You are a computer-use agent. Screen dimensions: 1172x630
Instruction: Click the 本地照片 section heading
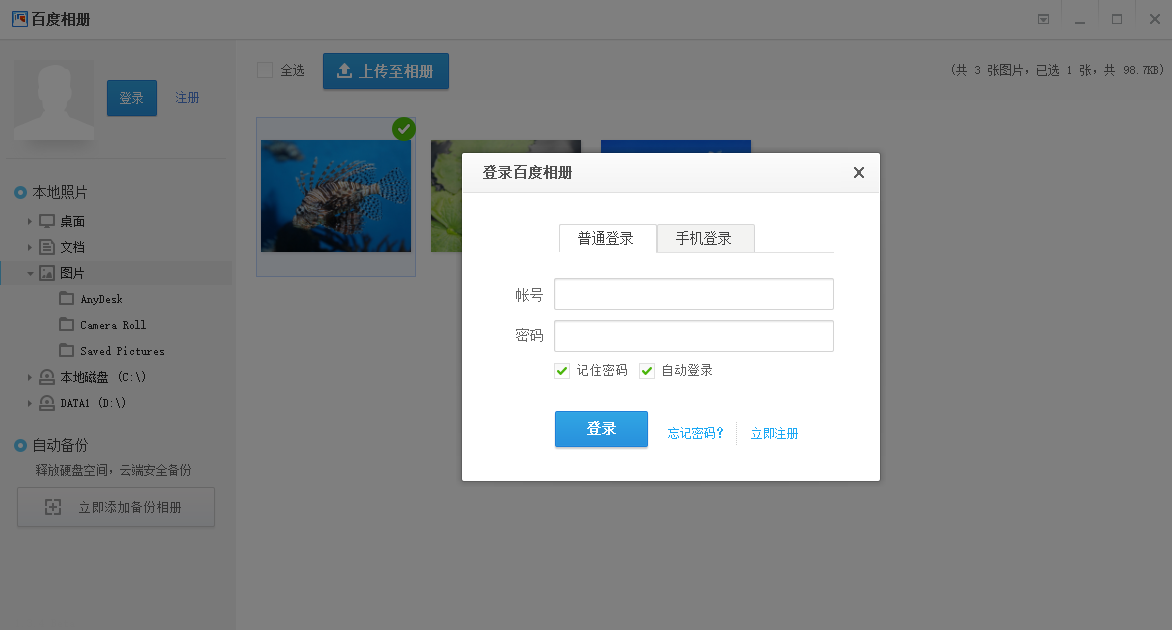60,193
